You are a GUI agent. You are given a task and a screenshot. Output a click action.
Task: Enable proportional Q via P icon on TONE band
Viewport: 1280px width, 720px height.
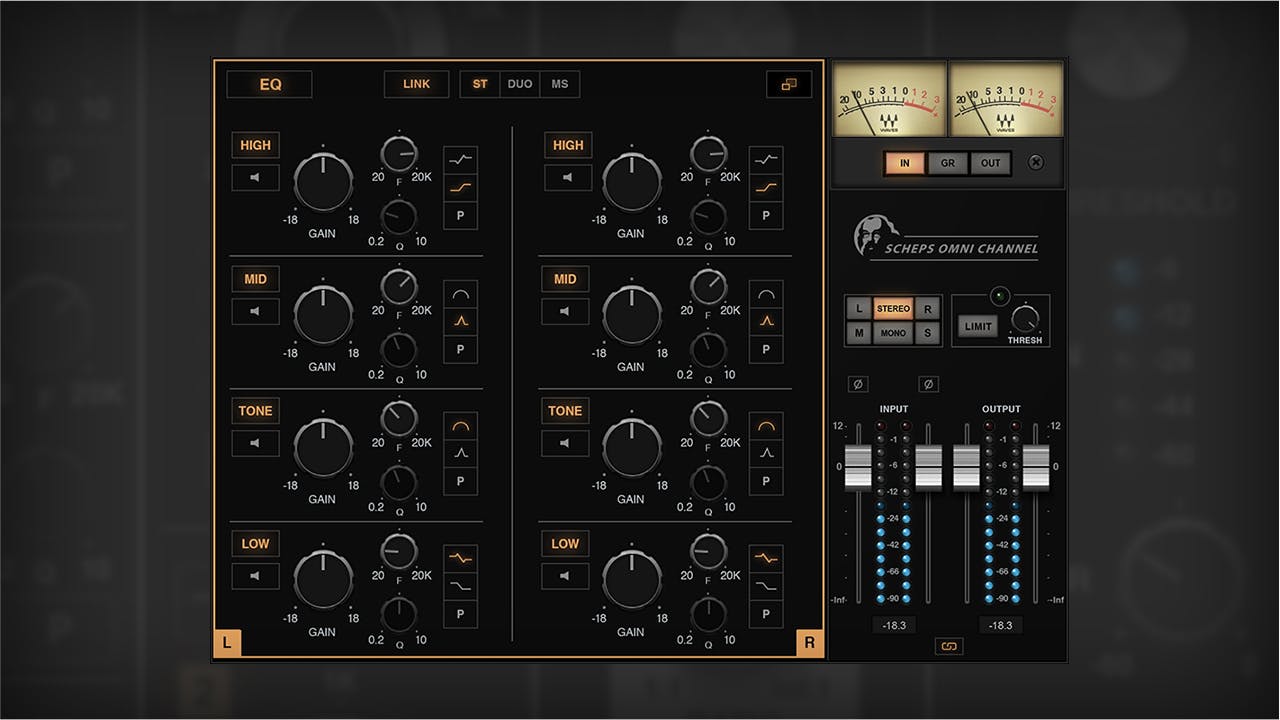[x=460, y=481]
